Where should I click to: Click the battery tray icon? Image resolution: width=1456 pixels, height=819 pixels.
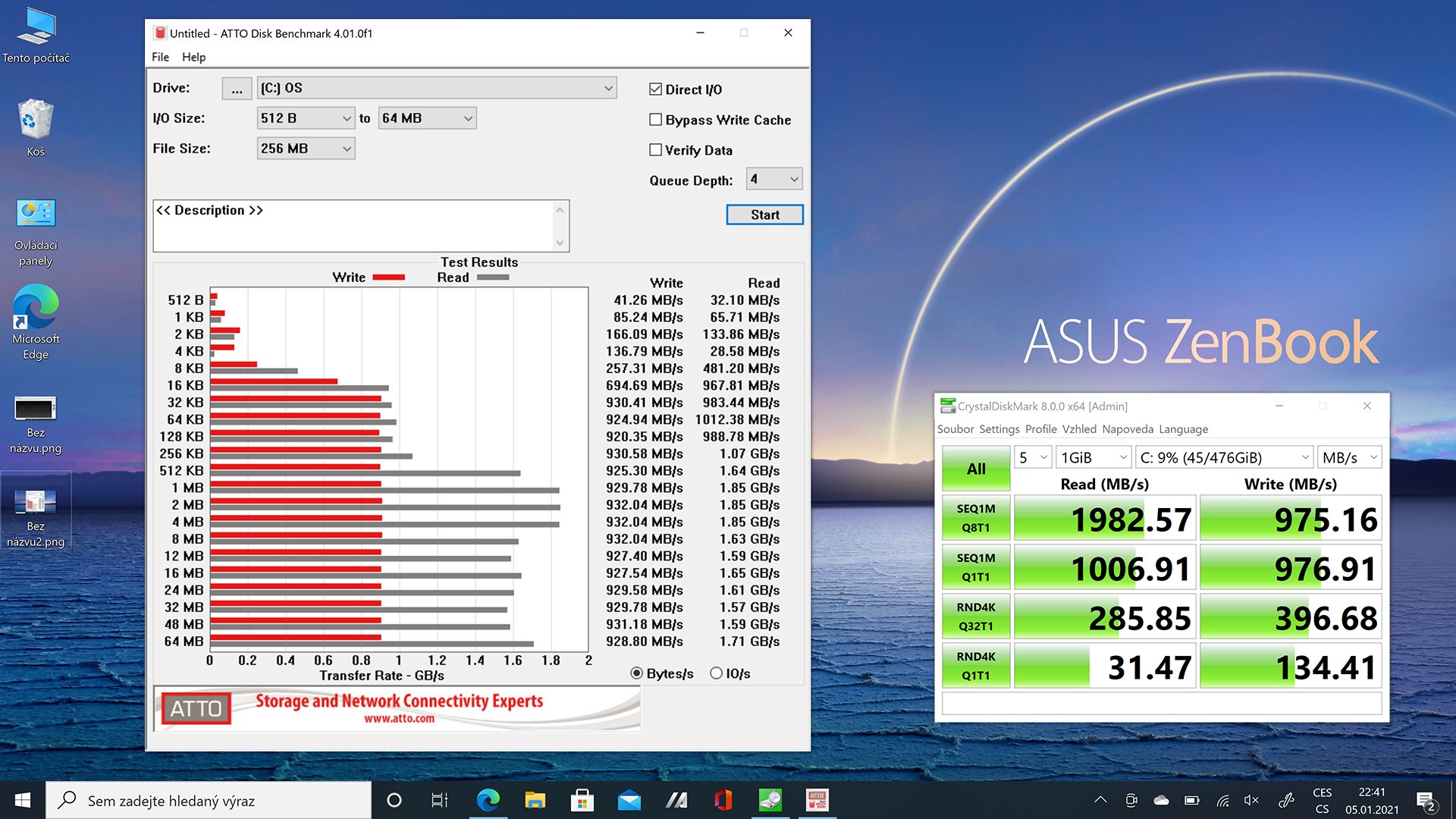tap(1191, 800)
